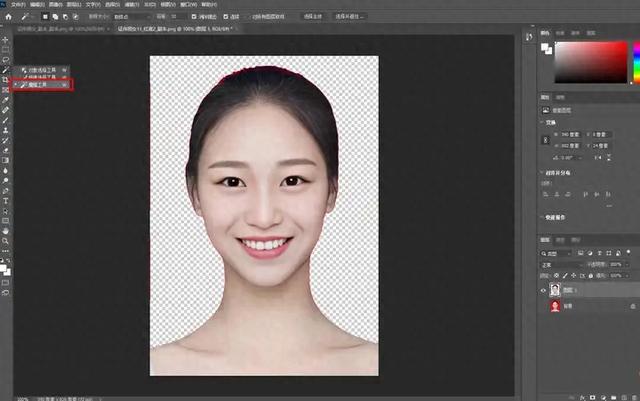Select the Lasso tool
Viewport: 640px width, 401px height.
(5, 60)
